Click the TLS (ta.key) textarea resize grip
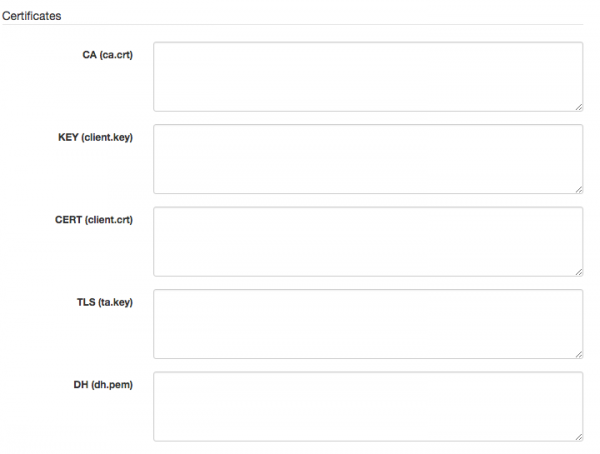The width and height of the screenshot is (600, 454). [x=579, y=354]
